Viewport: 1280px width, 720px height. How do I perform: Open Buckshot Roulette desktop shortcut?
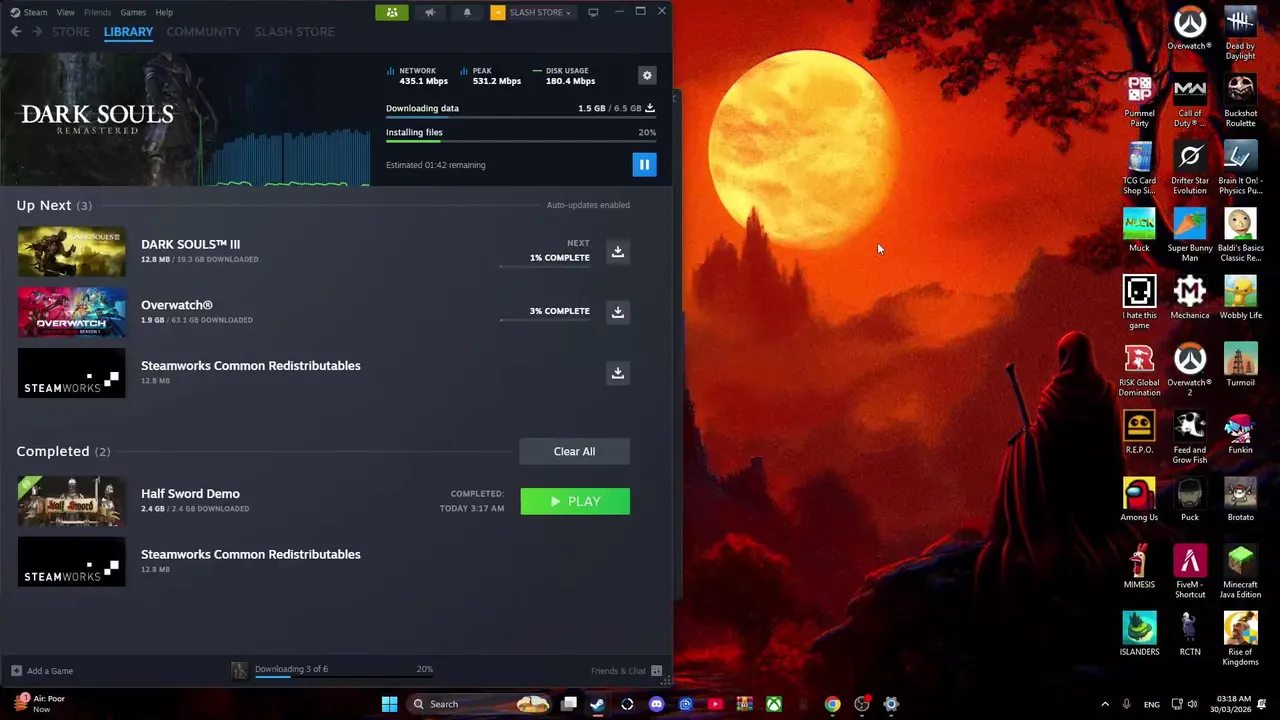(1240, 100)
